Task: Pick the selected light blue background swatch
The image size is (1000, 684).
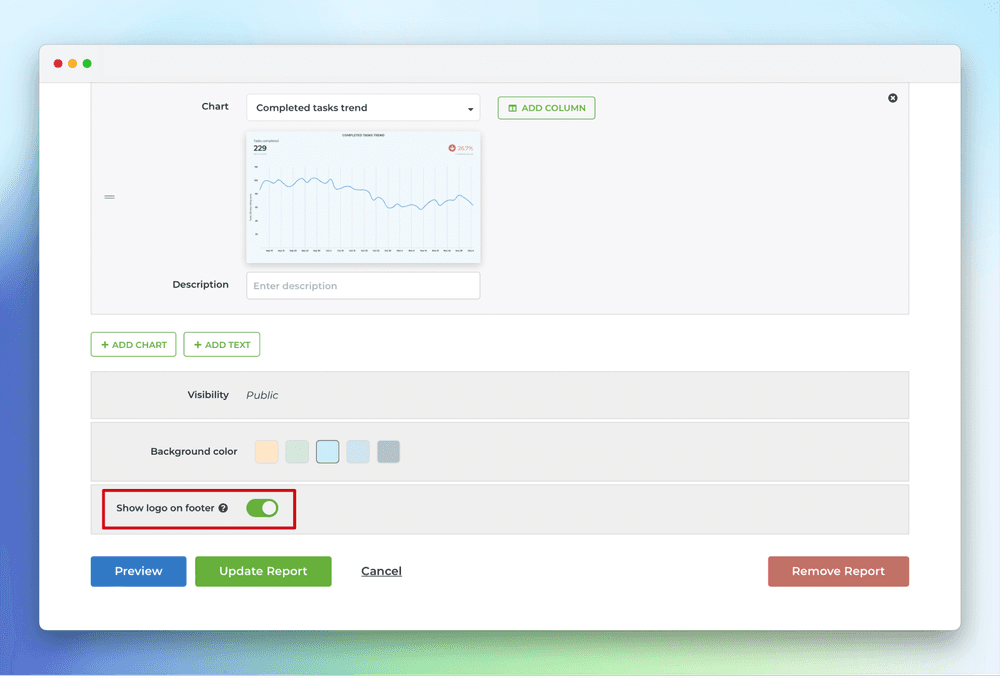Action: (328, 451)
